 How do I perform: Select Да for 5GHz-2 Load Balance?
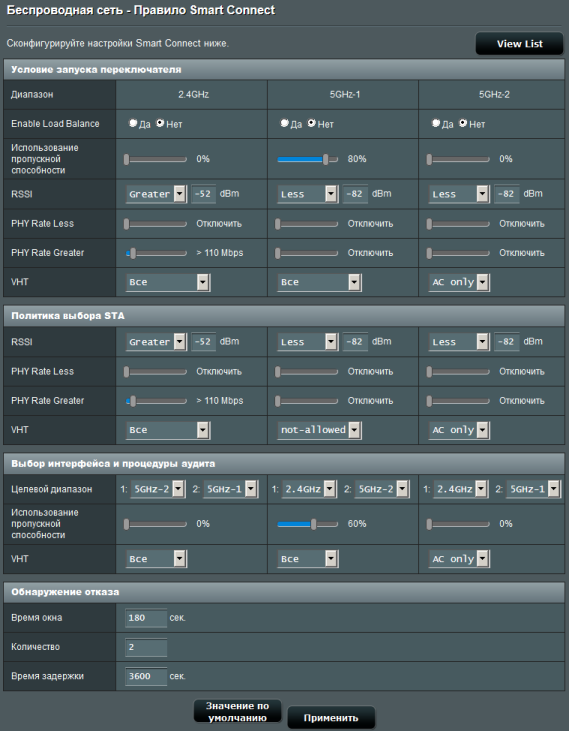436,123
